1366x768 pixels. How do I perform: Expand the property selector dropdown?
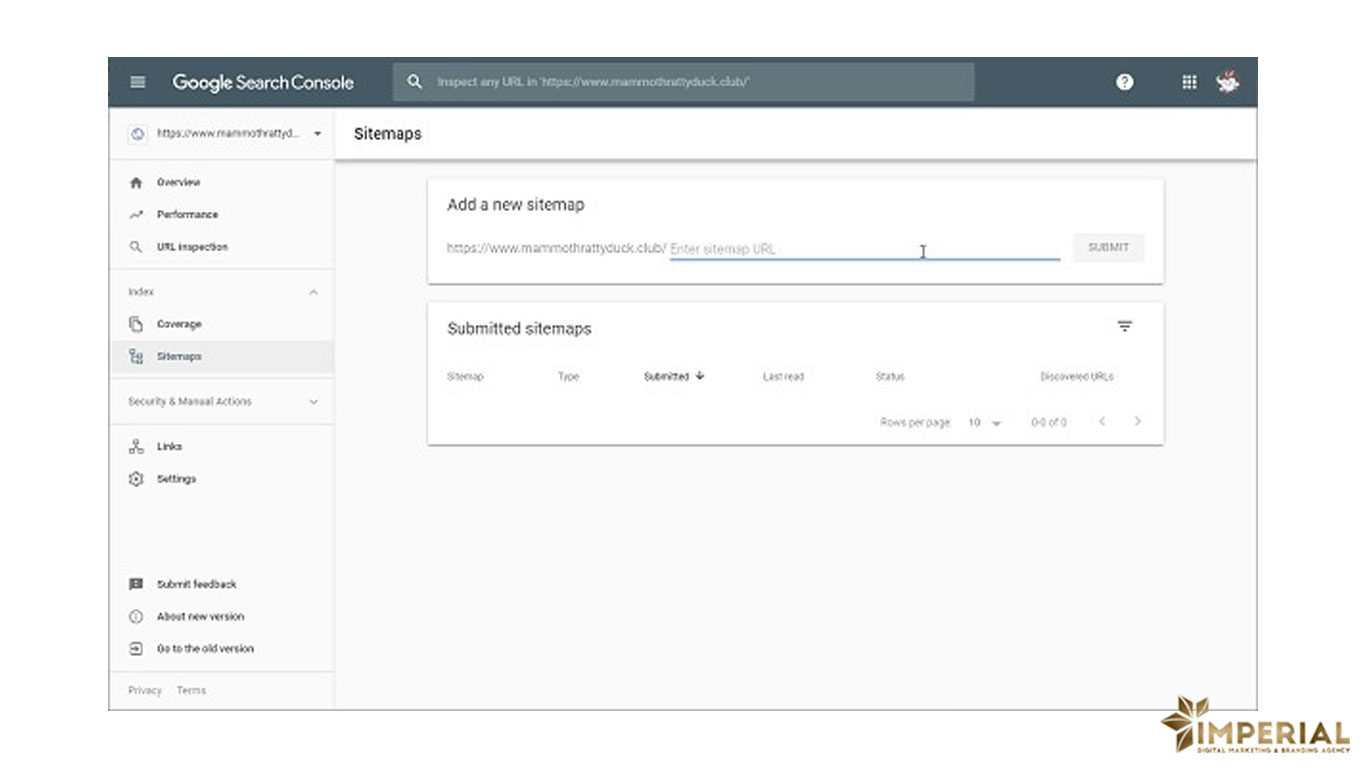[317, 133]
